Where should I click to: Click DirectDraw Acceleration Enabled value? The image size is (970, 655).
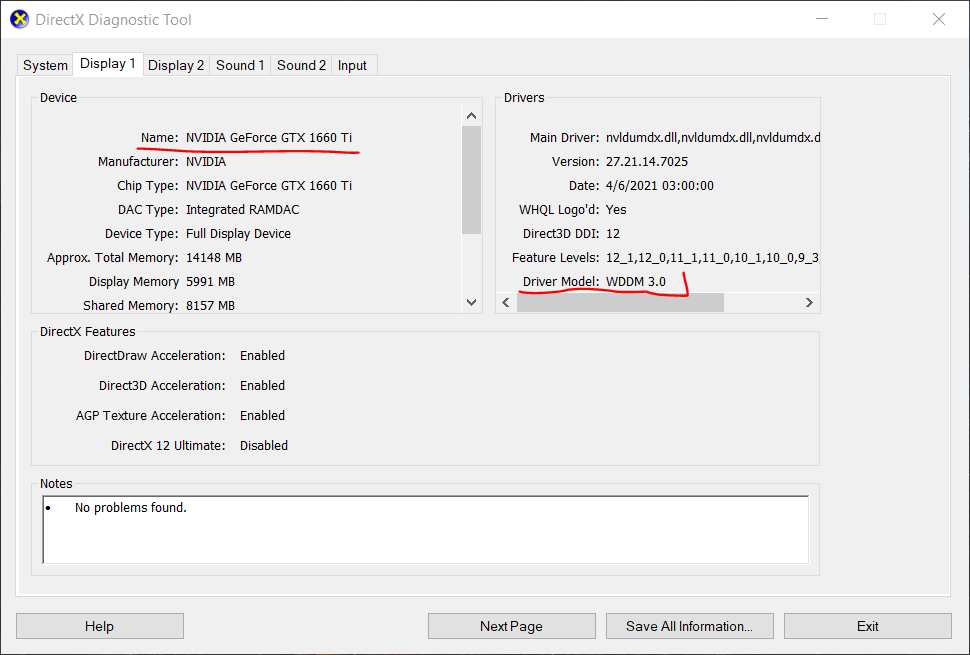tap(262, 356)
